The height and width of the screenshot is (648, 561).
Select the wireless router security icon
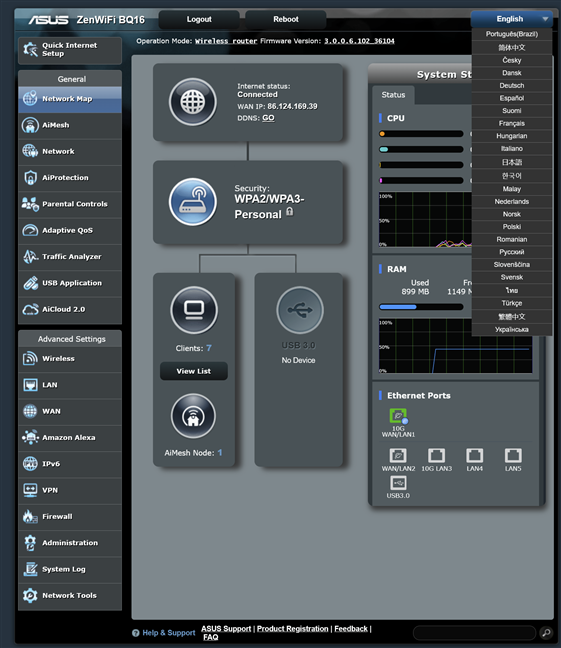click(193, 202)
